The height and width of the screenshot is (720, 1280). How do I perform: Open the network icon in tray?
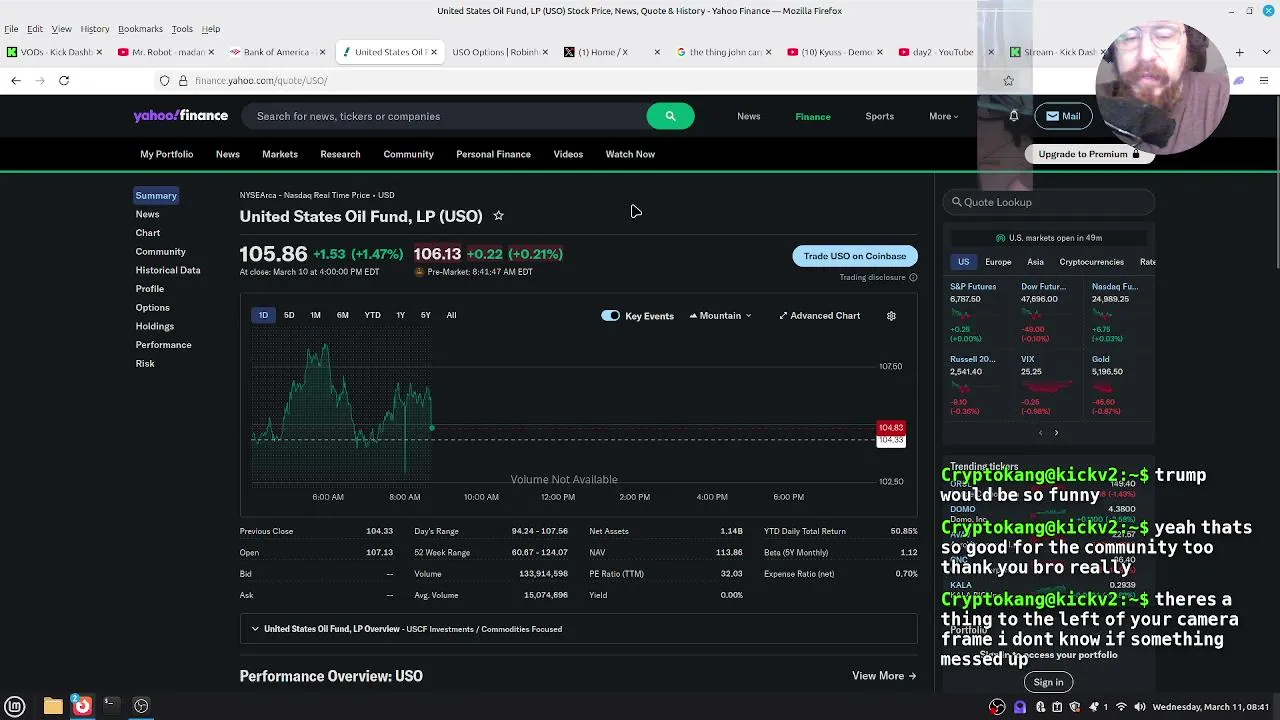click(1121, 707)
